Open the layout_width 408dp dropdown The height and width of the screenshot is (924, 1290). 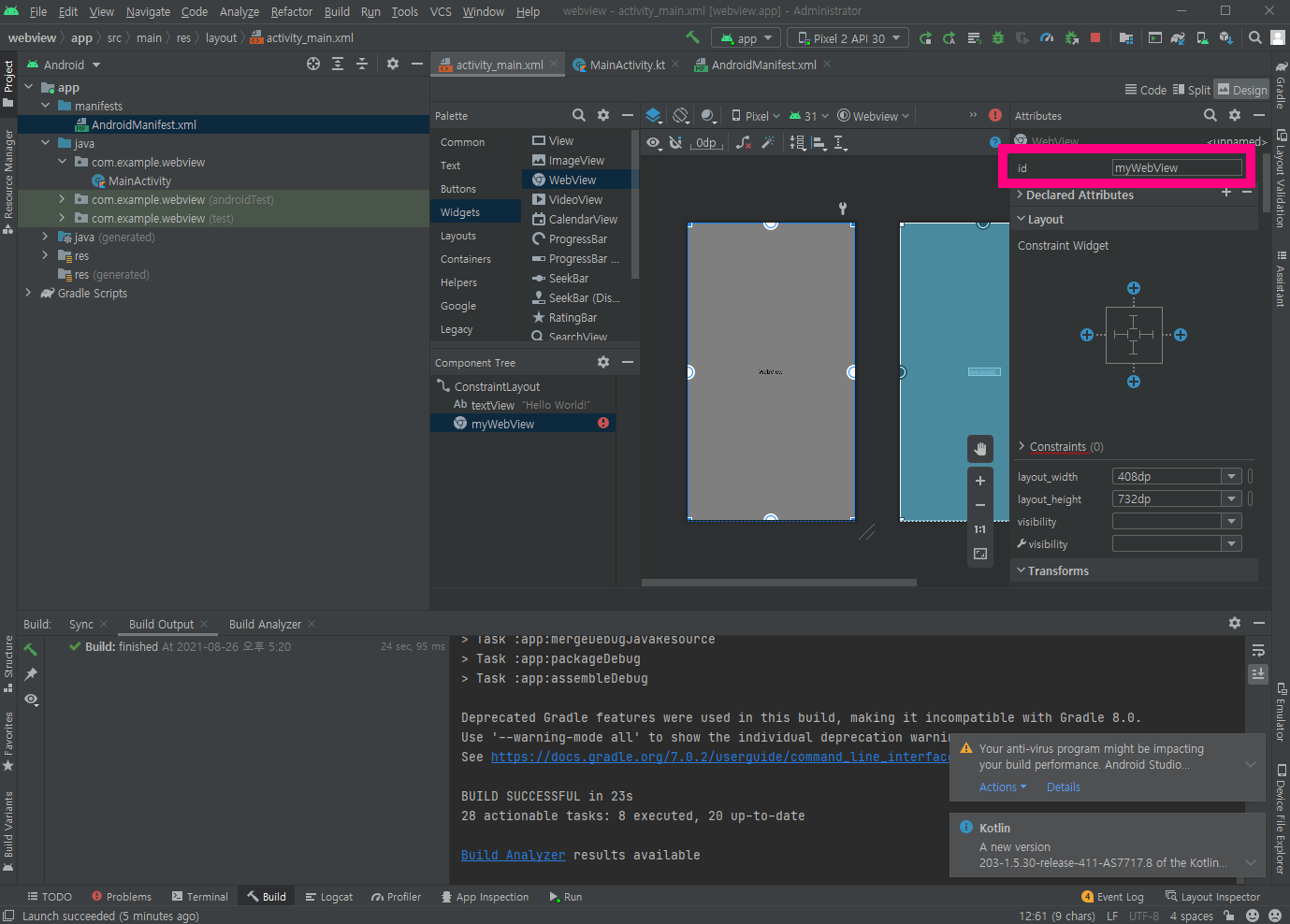[x=1232, y=476]
